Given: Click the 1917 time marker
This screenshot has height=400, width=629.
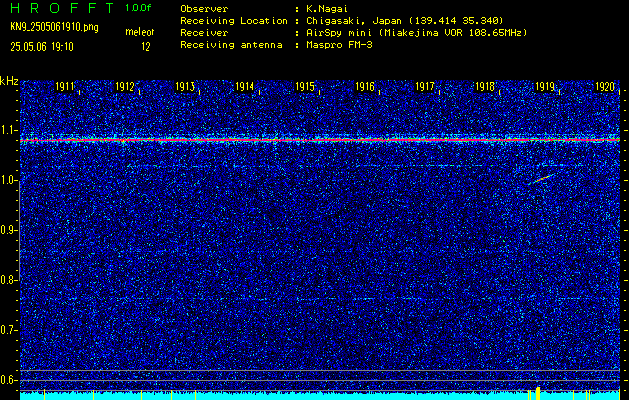Looking at the screenshot, I should tap(425, 86).
